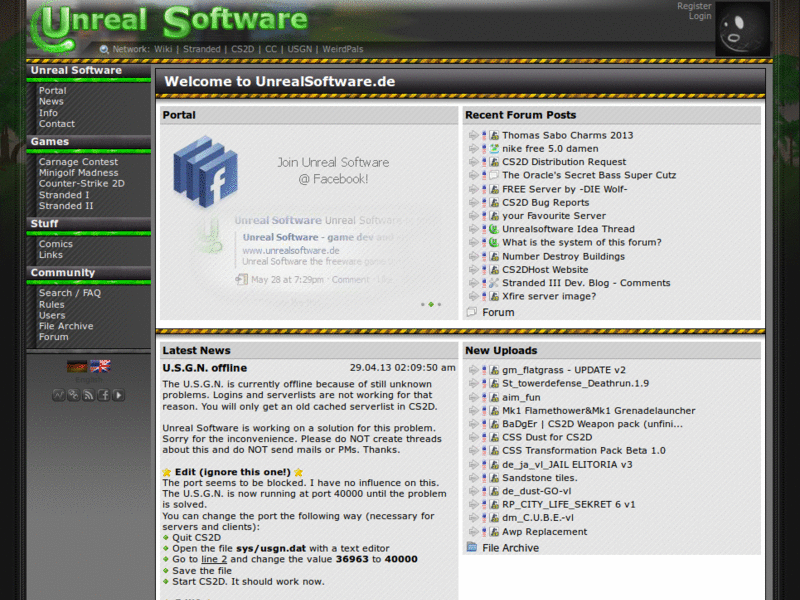
Task: Open thread FREE Server by -DIE Wolf-
Action: pos(564,189)
